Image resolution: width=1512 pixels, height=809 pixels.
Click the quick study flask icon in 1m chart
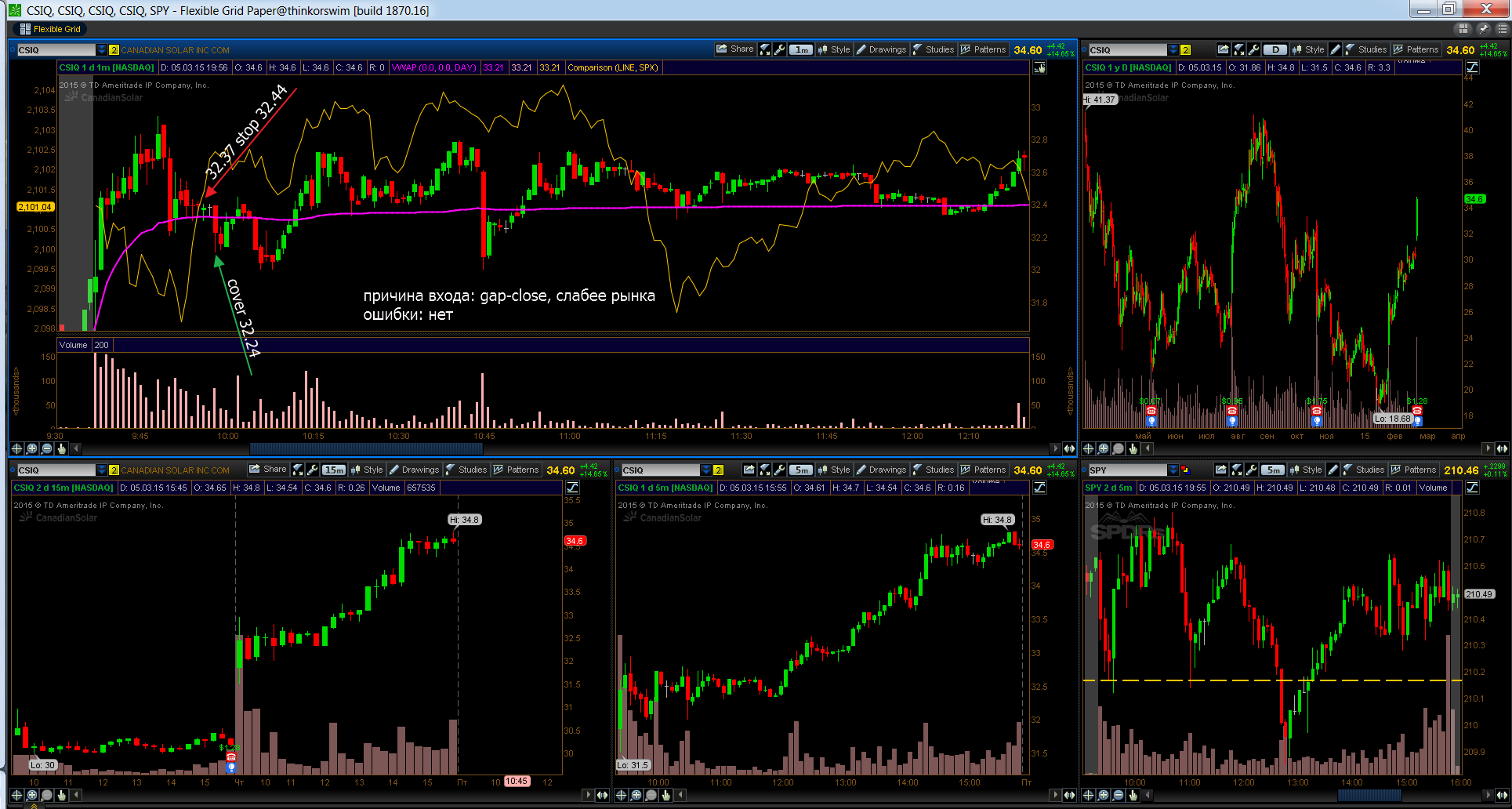pos(765,49)
